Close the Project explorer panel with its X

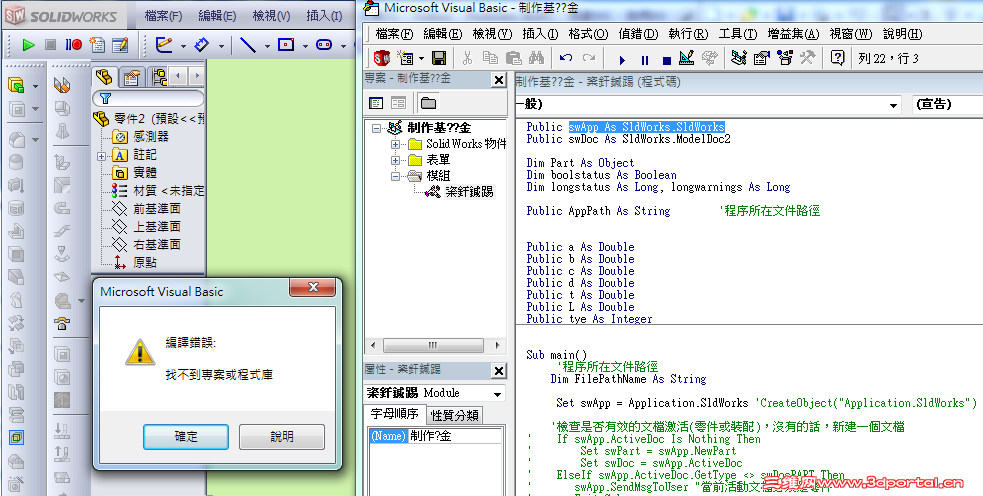pyautogui.click(x=498, y=80)
